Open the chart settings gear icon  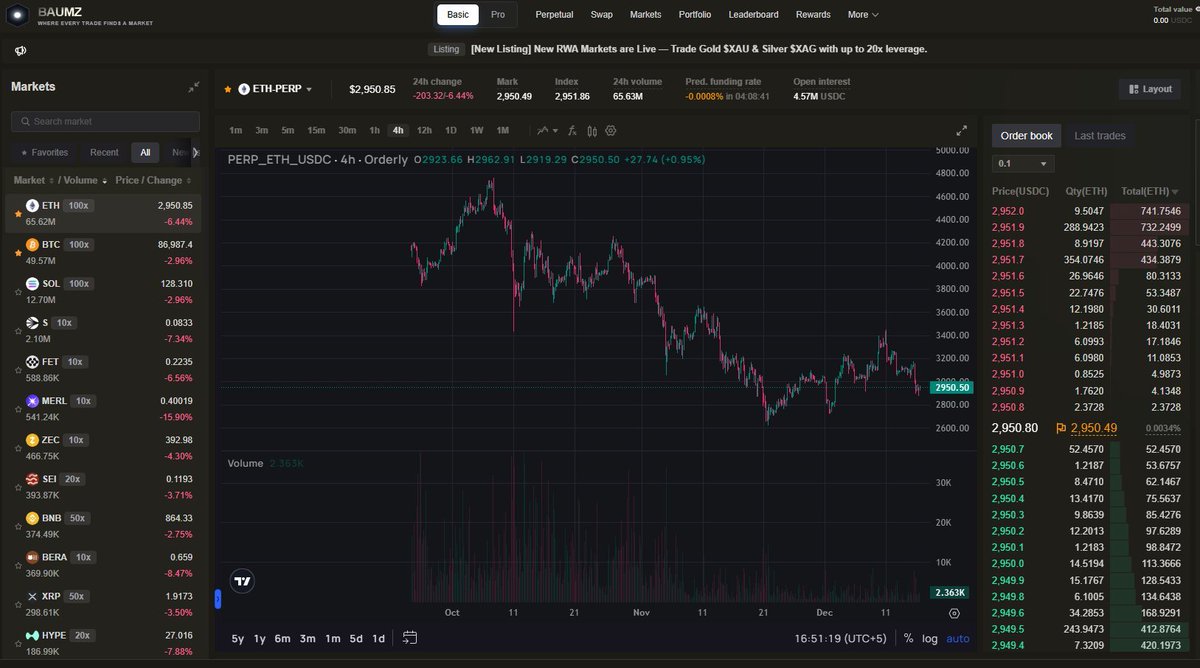[610, 130]
